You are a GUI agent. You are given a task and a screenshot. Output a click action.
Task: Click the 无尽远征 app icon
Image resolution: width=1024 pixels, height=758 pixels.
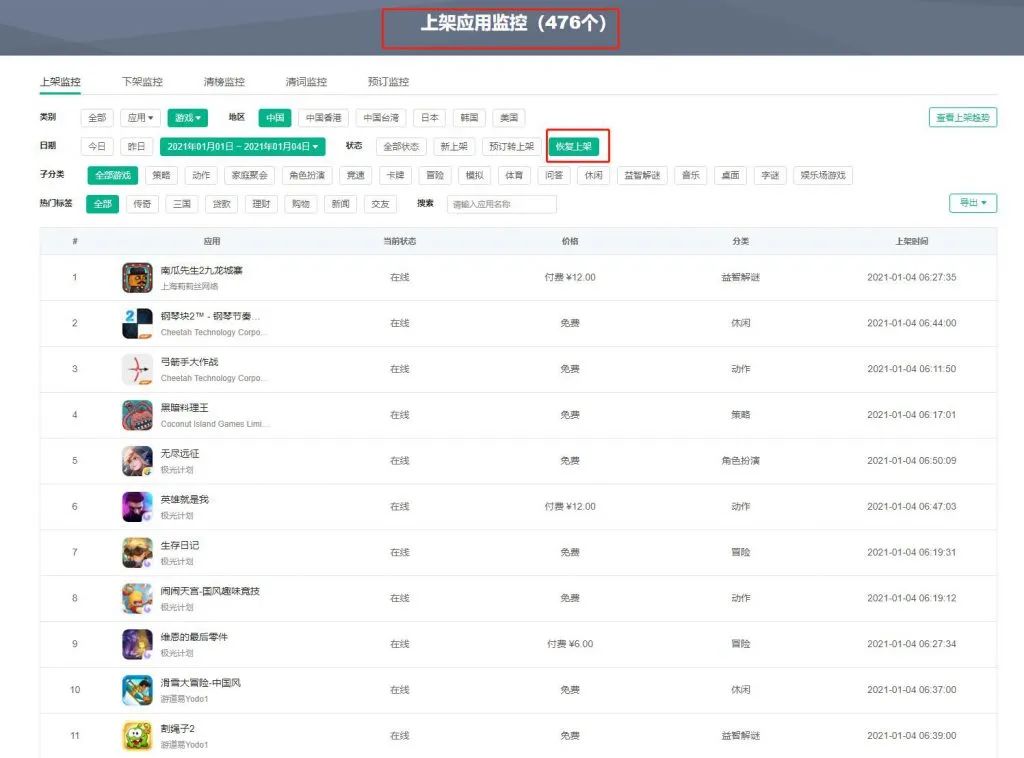(x=138, y=461)
